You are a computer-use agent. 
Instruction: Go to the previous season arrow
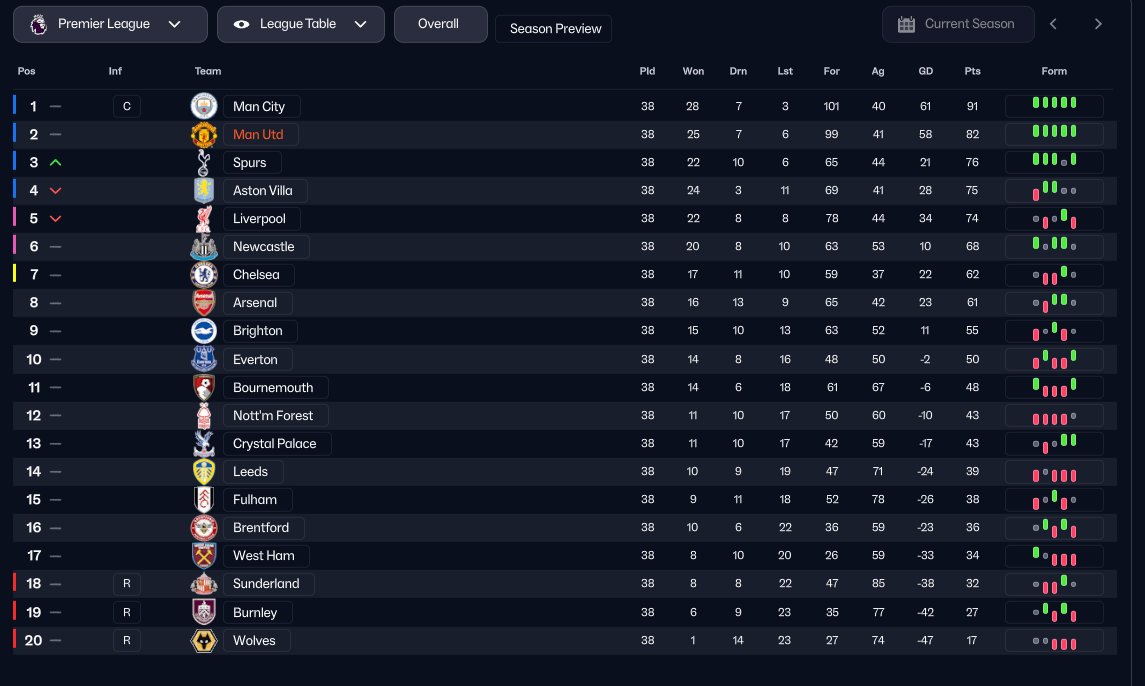click(x=1054, y=24)
